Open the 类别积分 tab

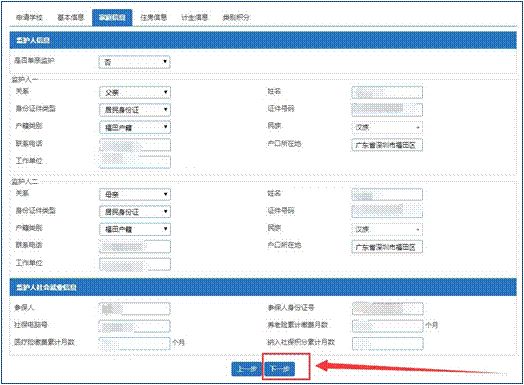tap(236, 17)
